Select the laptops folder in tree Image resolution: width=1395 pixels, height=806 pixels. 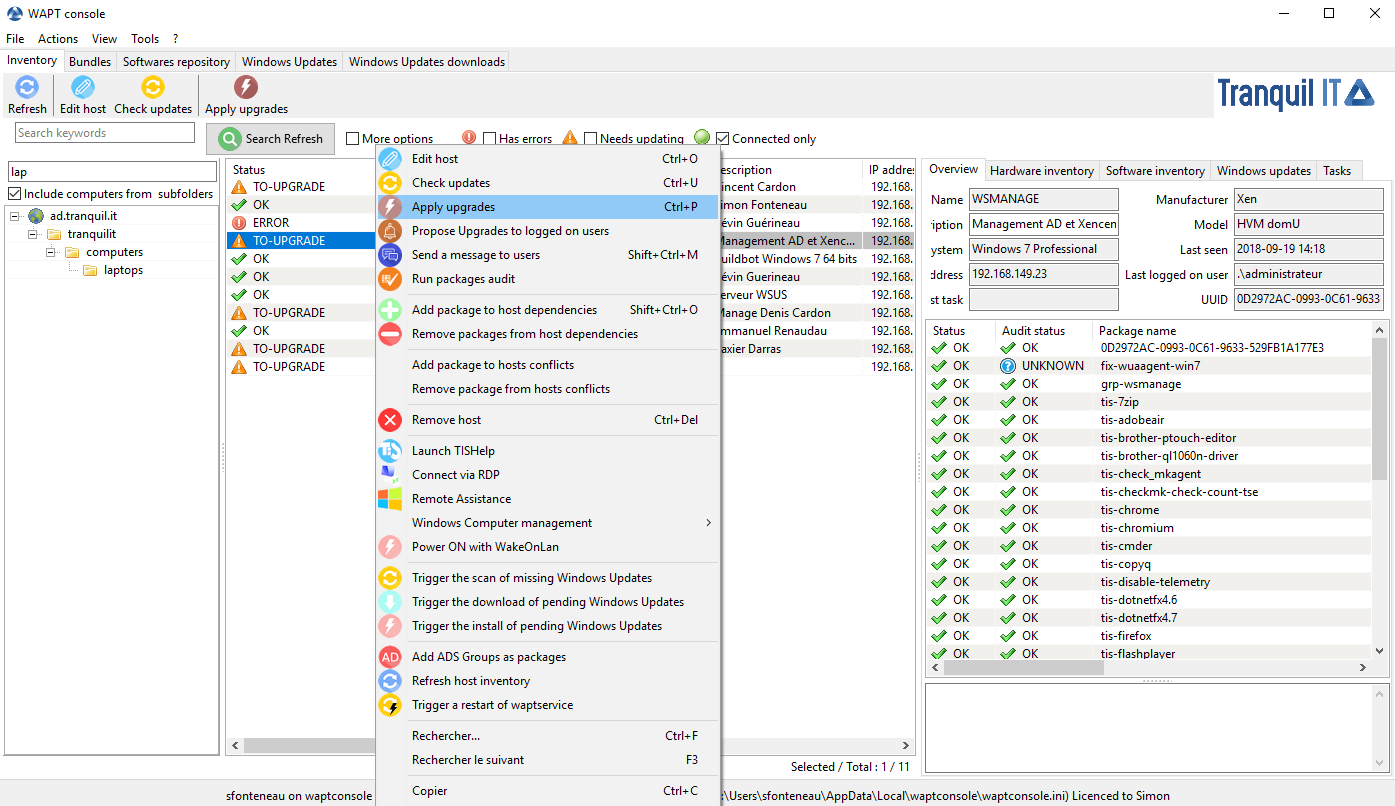[x=123, y=270]
